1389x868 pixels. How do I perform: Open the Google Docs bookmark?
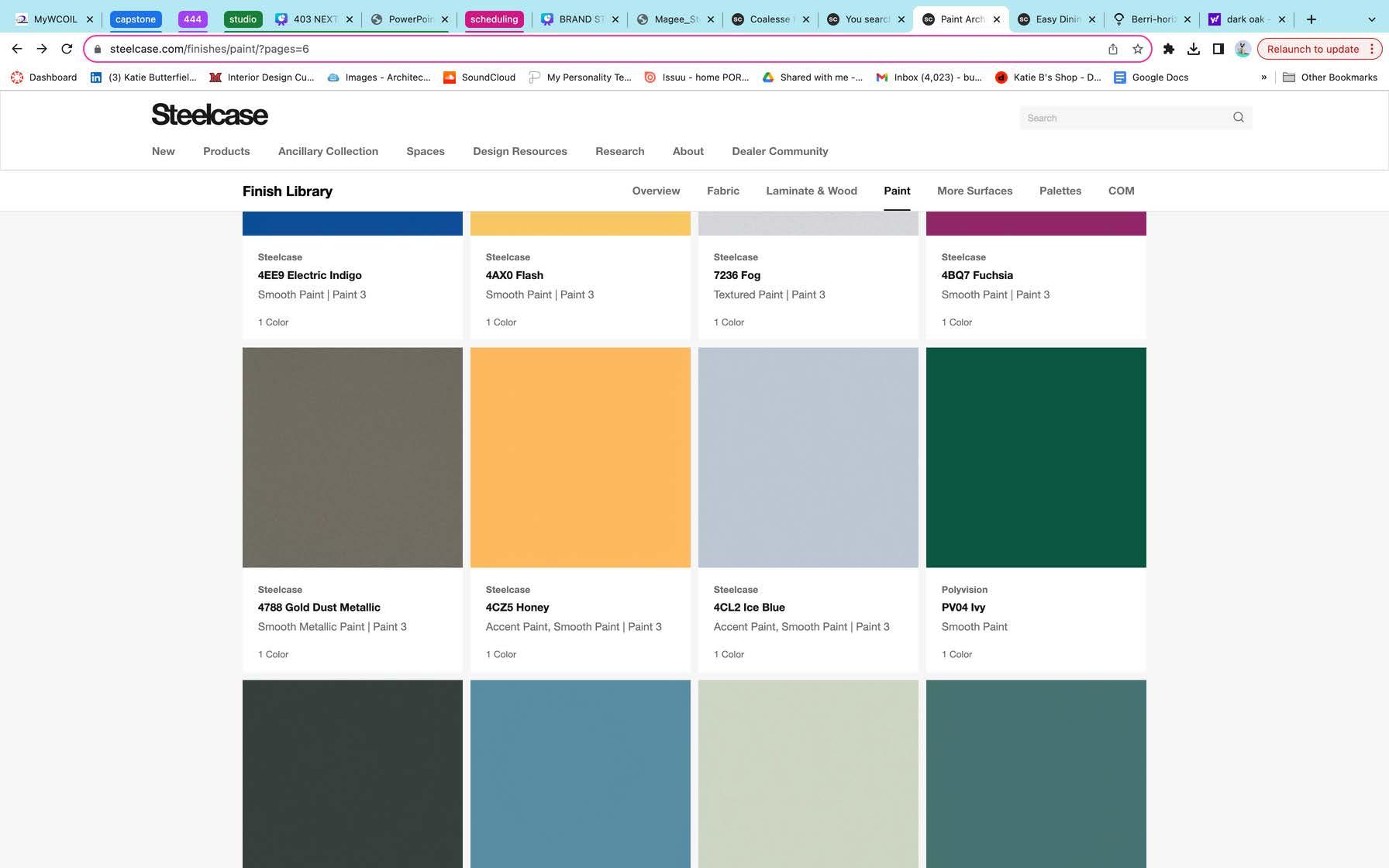coord(1151,77)
